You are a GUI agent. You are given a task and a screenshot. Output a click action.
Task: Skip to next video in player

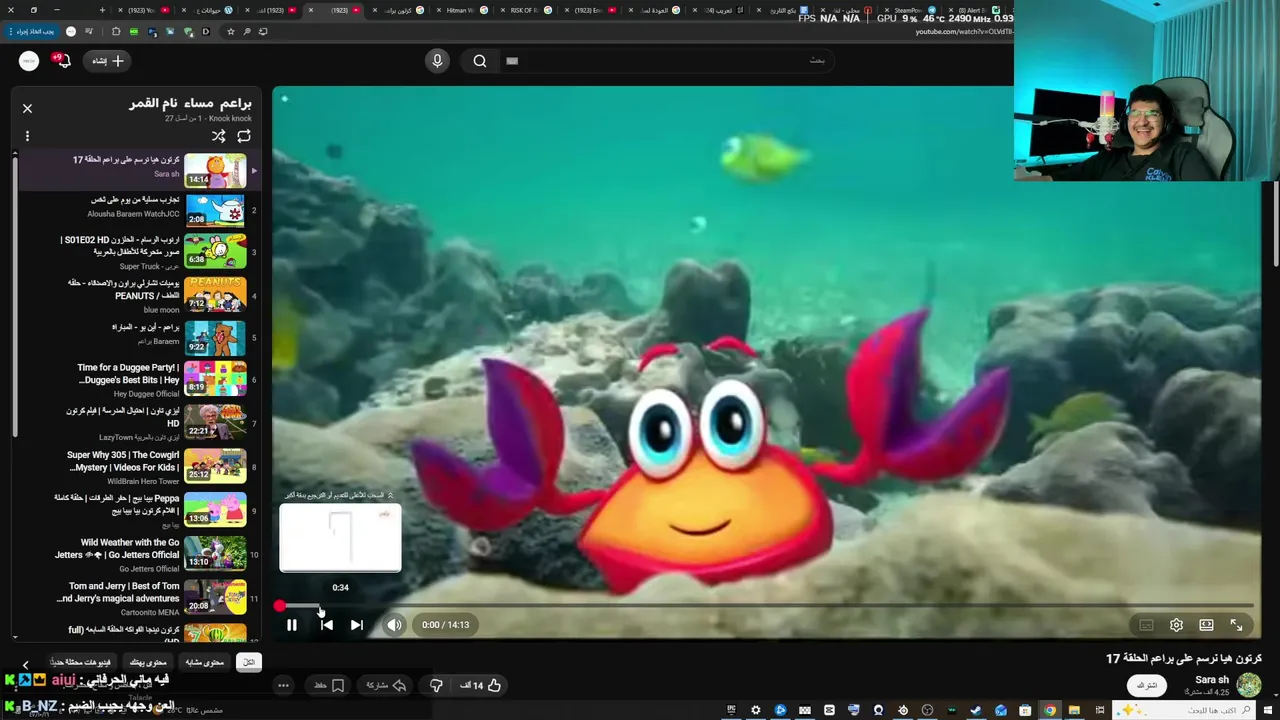click(357, 625)
